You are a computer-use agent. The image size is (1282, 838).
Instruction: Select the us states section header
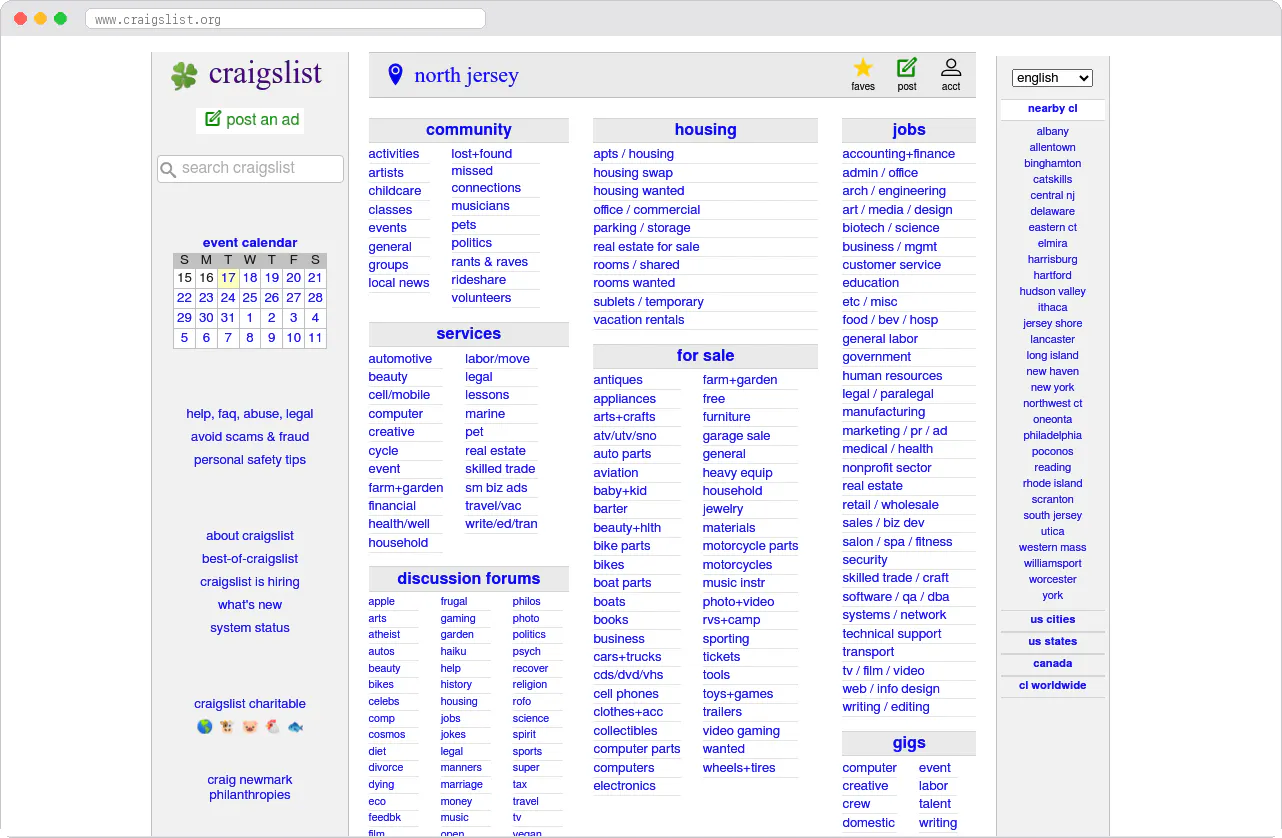point(1052,641)
